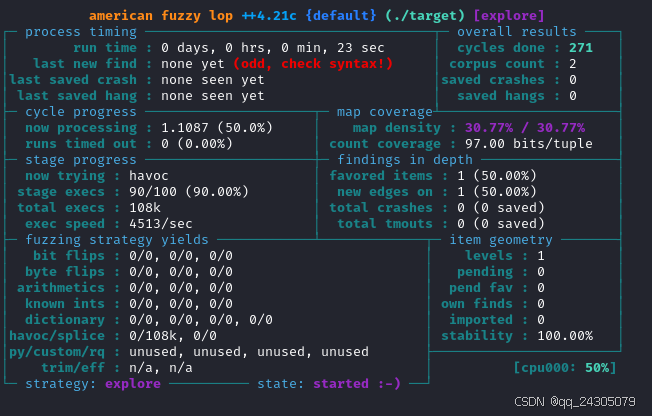This screenshot has width=652, height=416.
Task: Click the state 'started :-)' text
Action: point(357,384)
